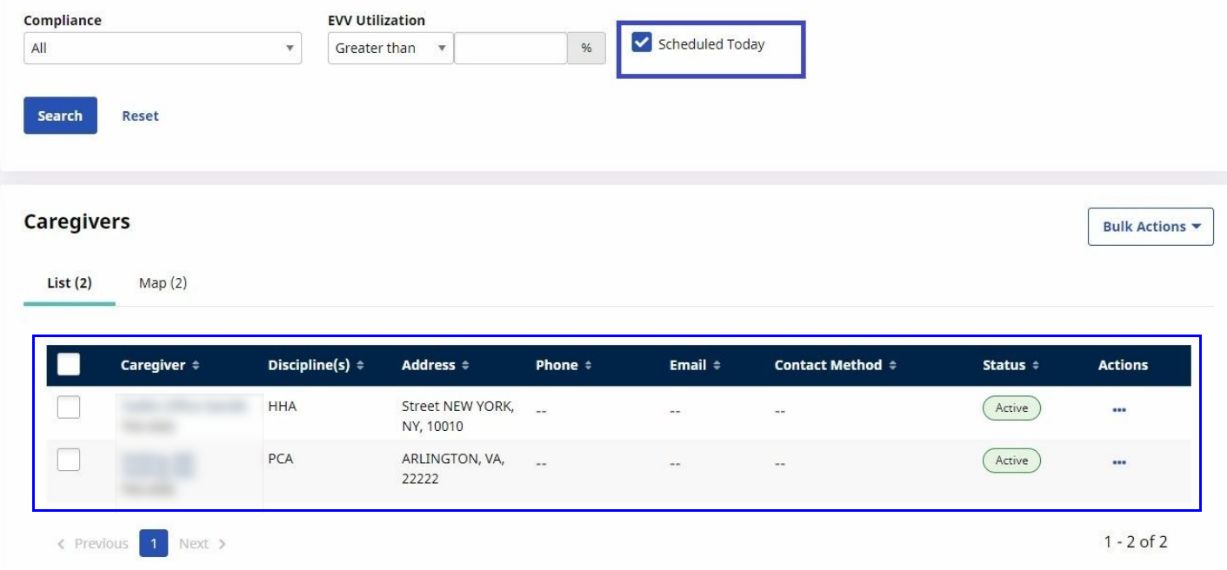Screen dimensions: 1227x570
Task: Sort table by Phone column
Action: [563, 366]
